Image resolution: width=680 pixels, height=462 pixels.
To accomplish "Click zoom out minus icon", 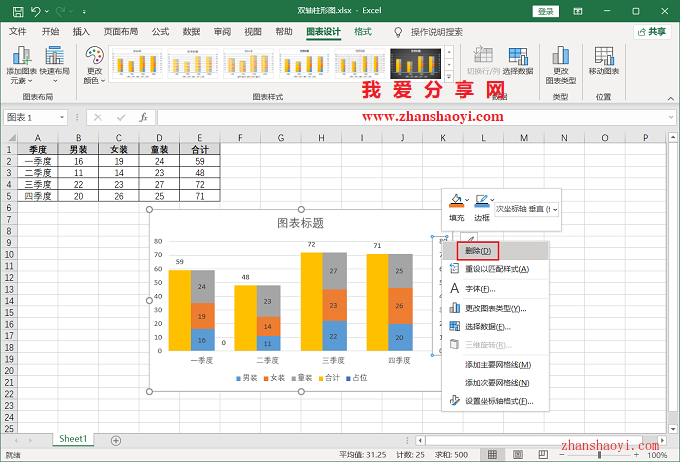I will (562, 455).
